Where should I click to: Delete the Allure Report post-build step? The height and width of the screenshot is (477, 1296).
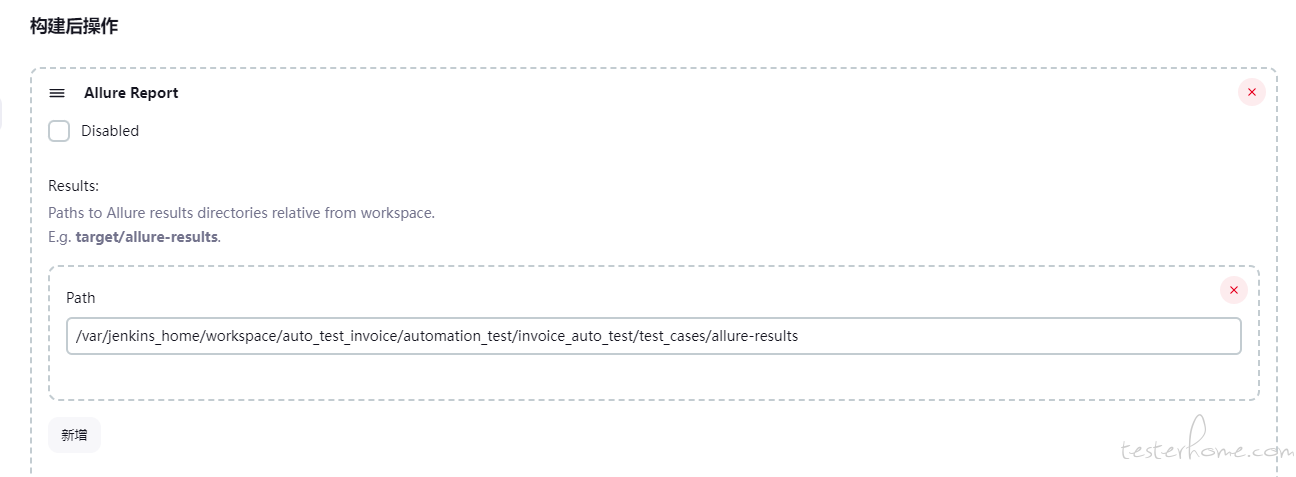(x=1251, y=92)
